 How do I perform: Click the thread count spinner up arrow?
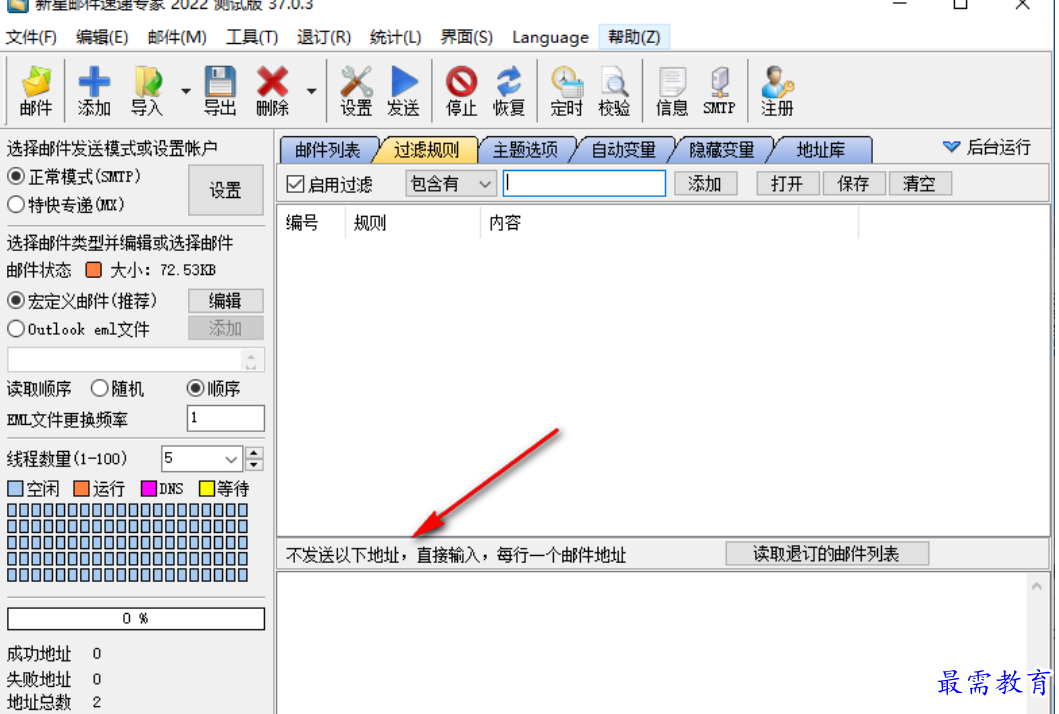(254, 453)
